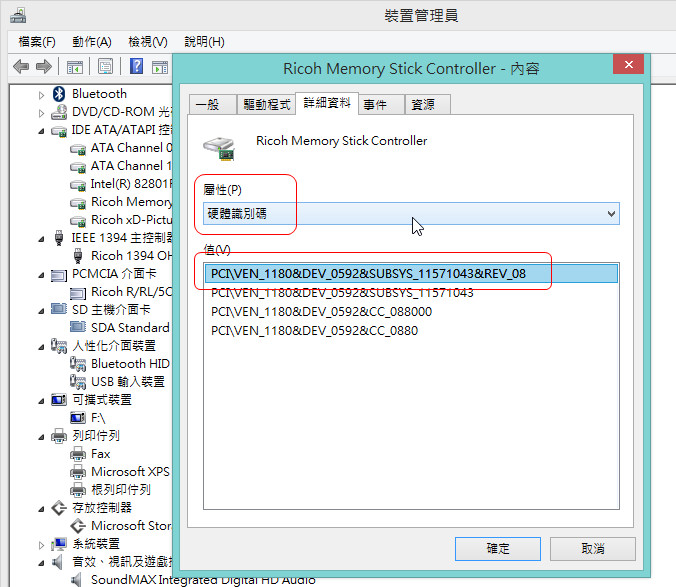Click the Microsoft XPS printer icon

pos(78,472)
